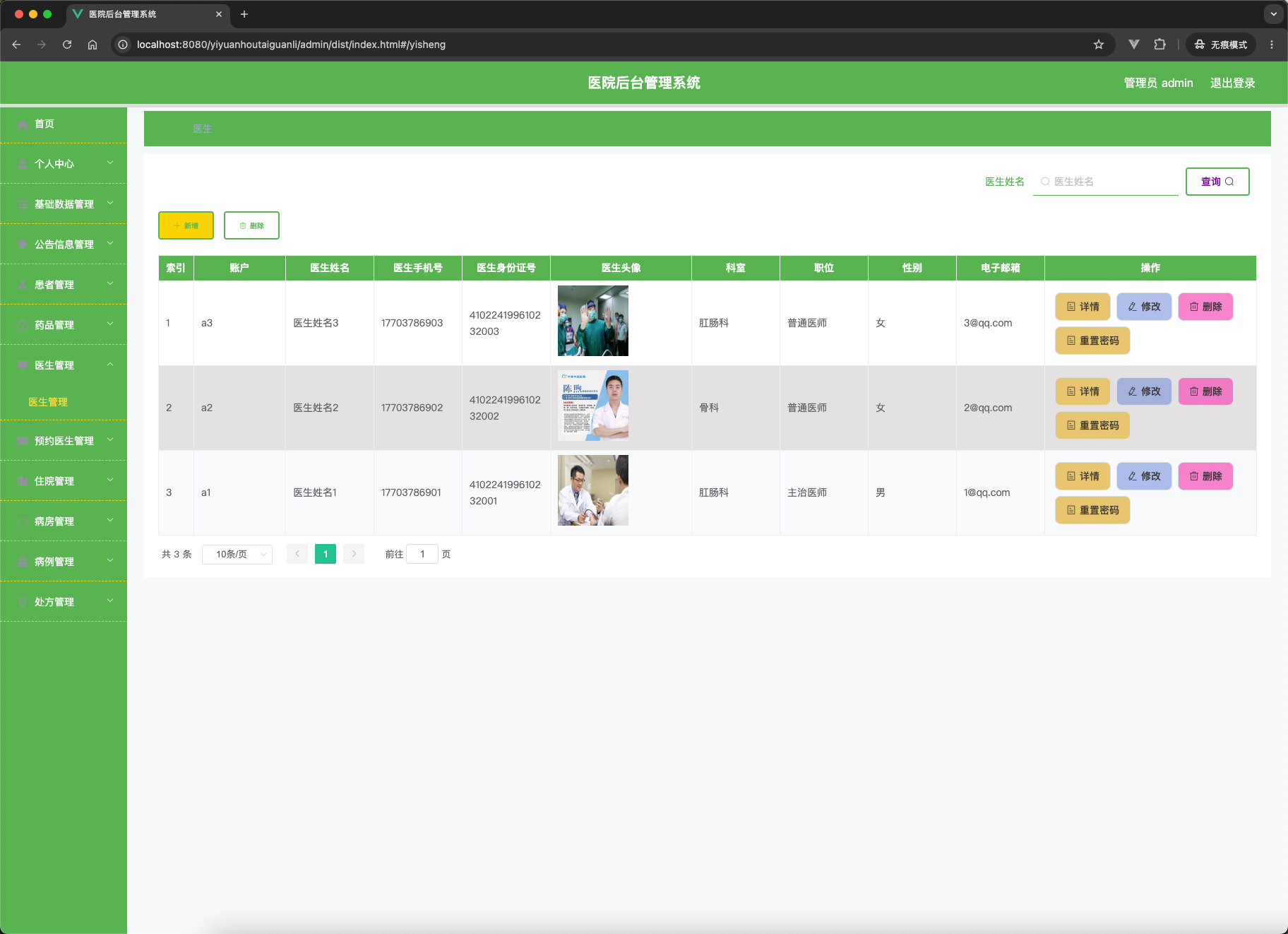The height and width of the screenshot is (934, 1288).
Task: Click the person icon beside 个人中心
Action: coord(23,164)
